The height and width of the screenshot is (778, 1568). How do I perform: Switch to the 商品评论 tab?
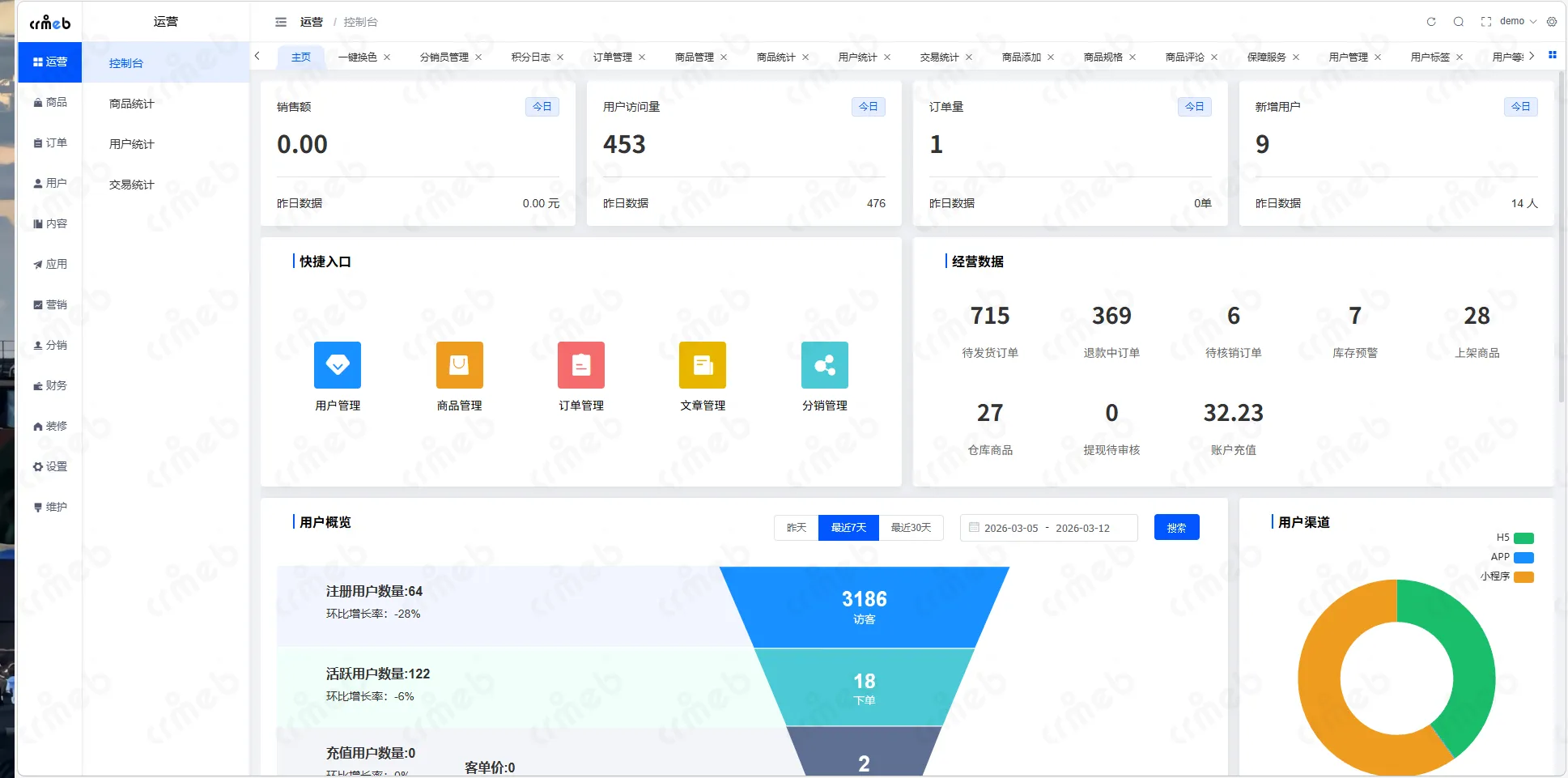1184,57
